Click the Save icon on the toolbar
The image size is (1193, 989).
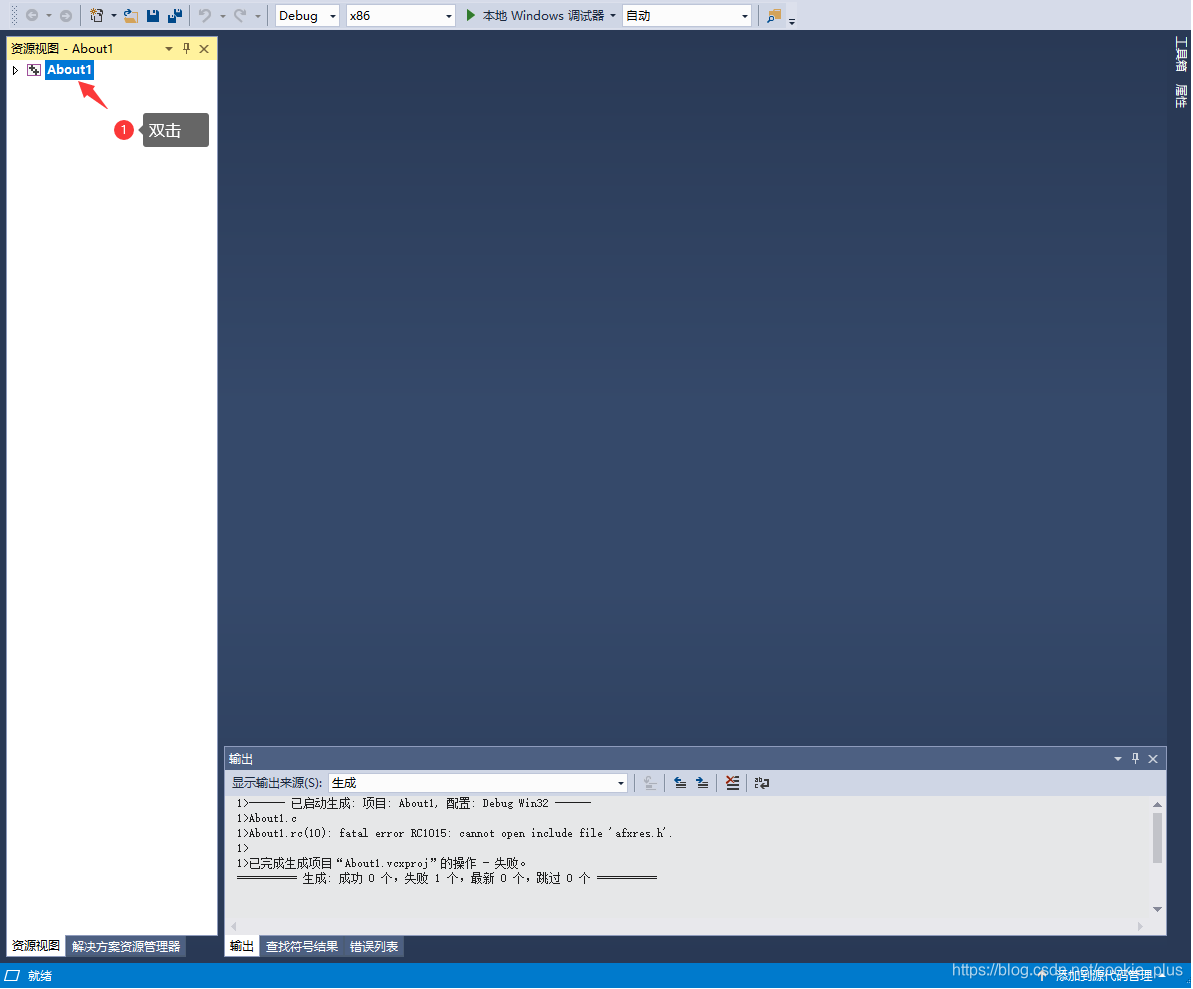tap(152, 15)
